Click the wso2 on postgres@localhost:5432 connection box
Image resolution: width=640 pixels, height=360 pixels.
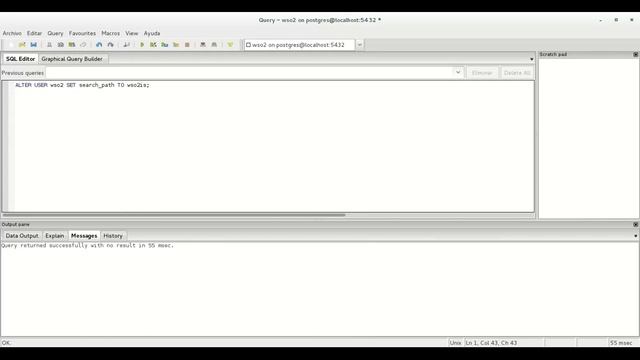point(300,45)
